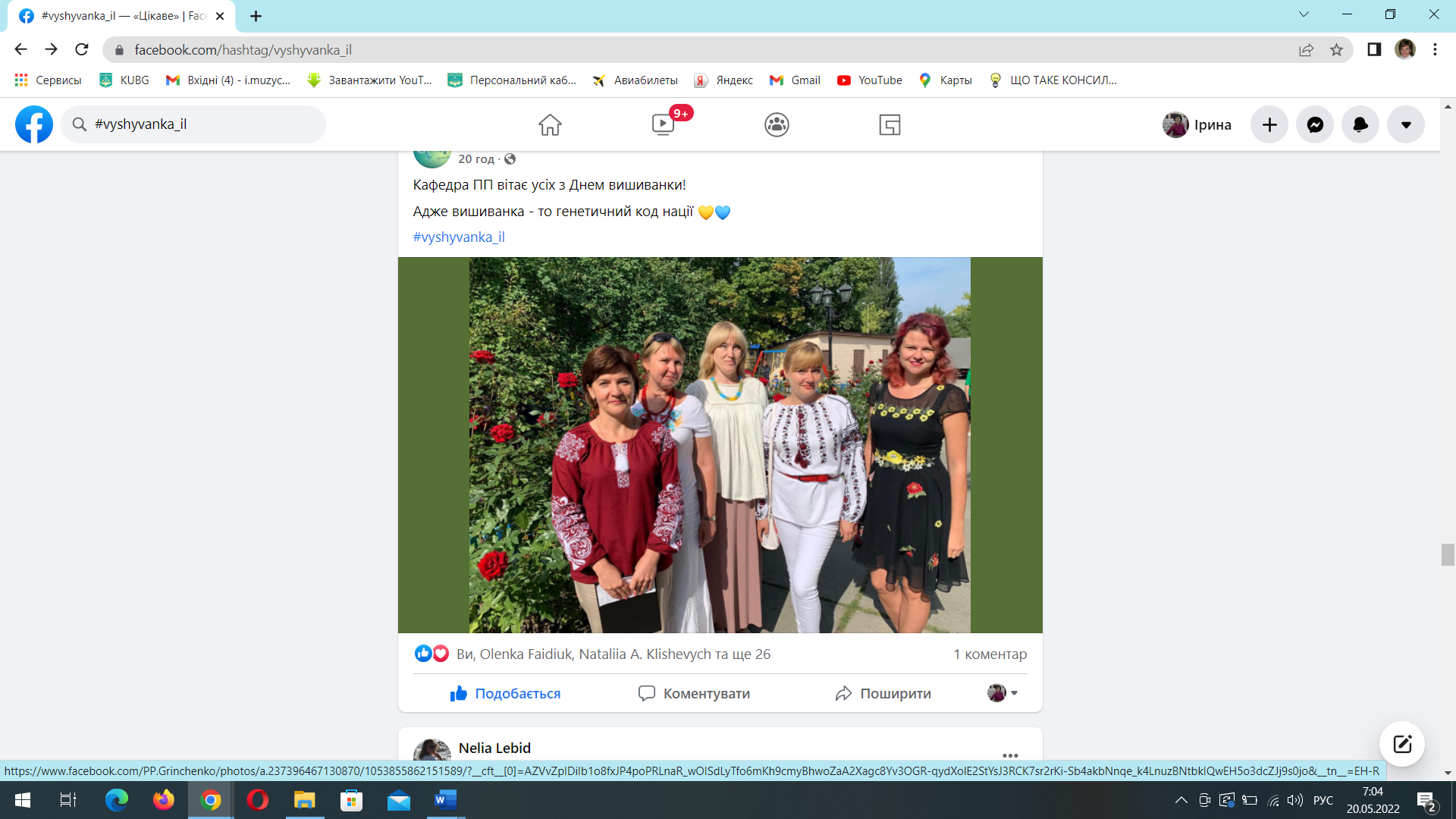
Task: Open Facebook Home feed icon
Action: pyautogui.click(x=550, y=124)
